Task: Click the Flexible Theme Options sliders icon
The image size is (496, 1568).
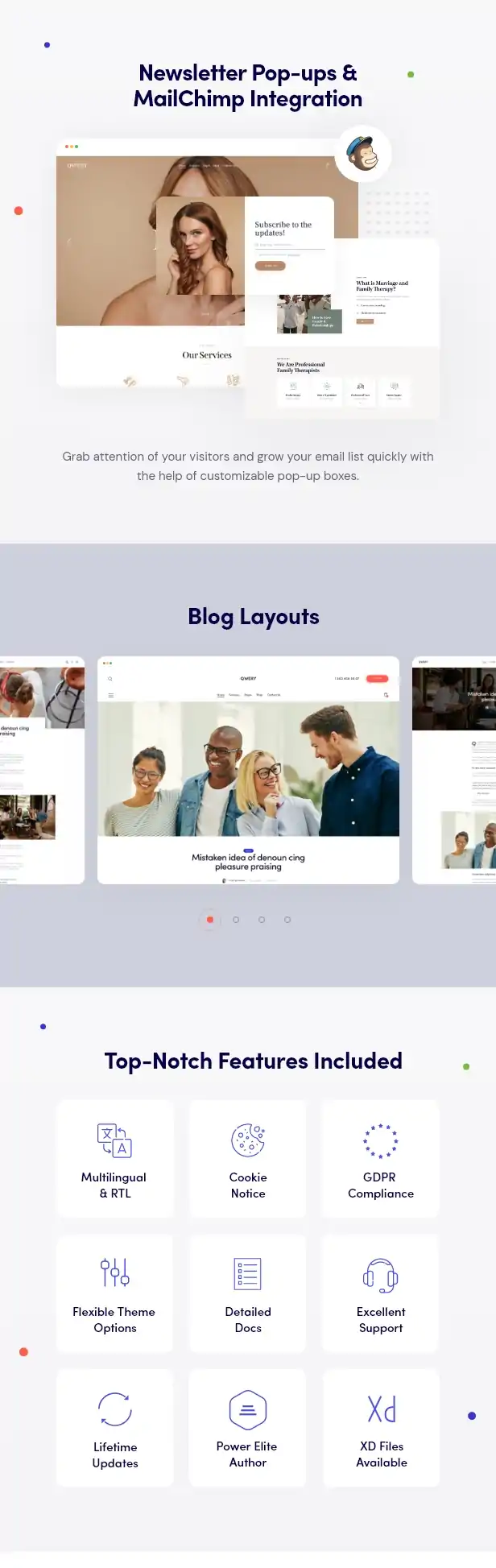Action: tap(114, 1272)
